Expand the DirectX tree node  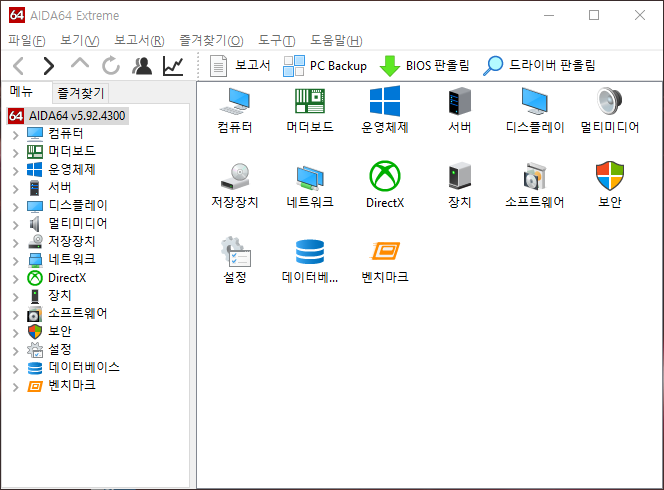pyautogui.click(x=16, y=279)
